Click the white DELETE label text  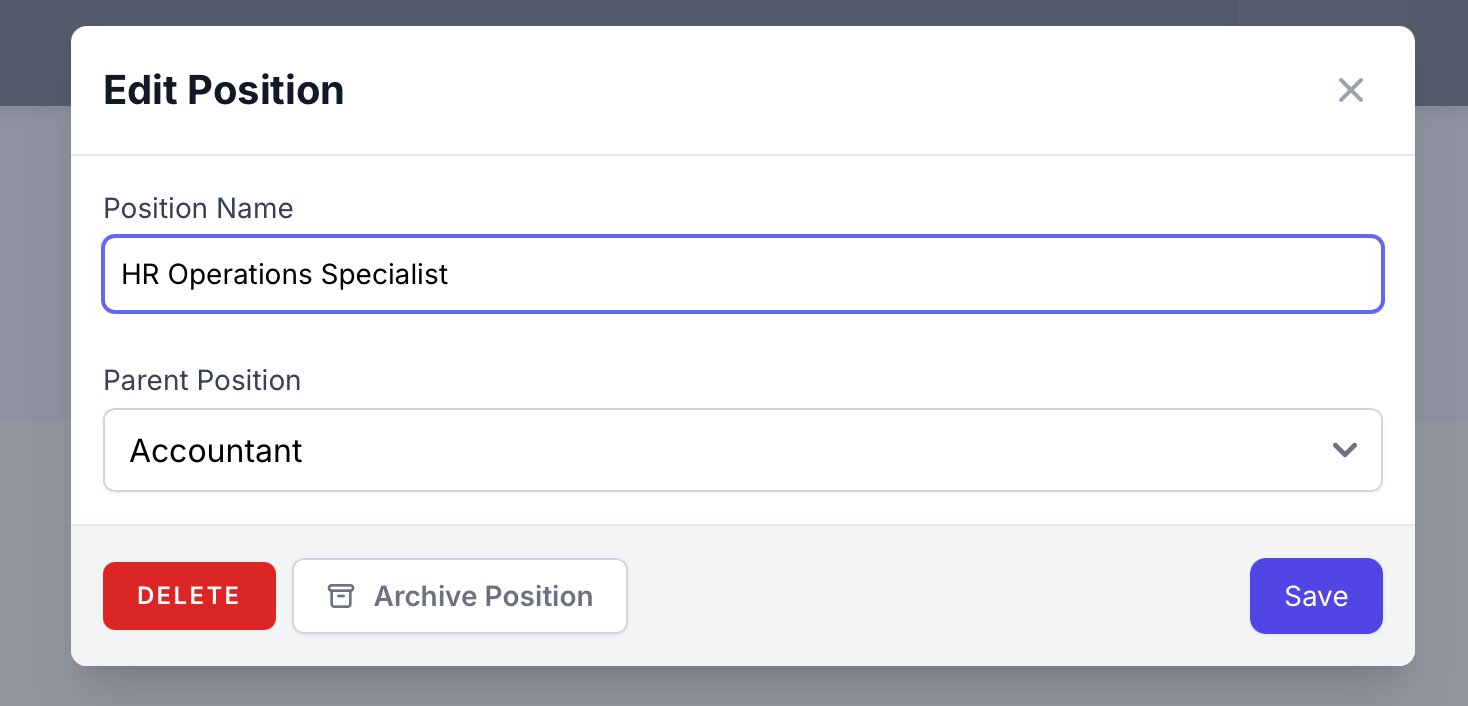click(x=189, y=596)
